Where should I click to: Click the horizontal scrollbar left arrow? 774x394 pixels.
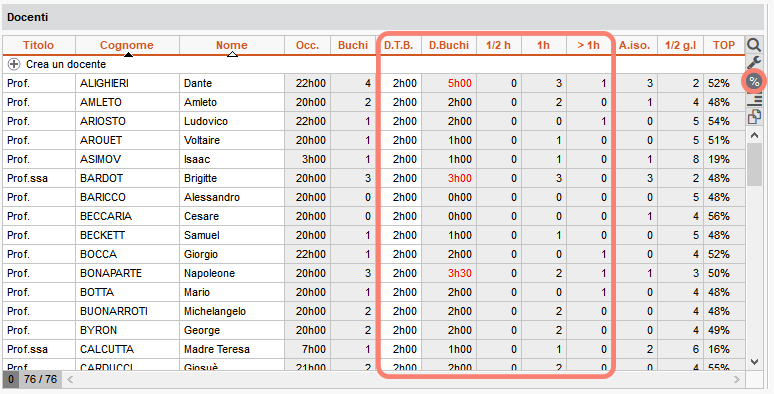pyautogui.click(x=70, y=380)
